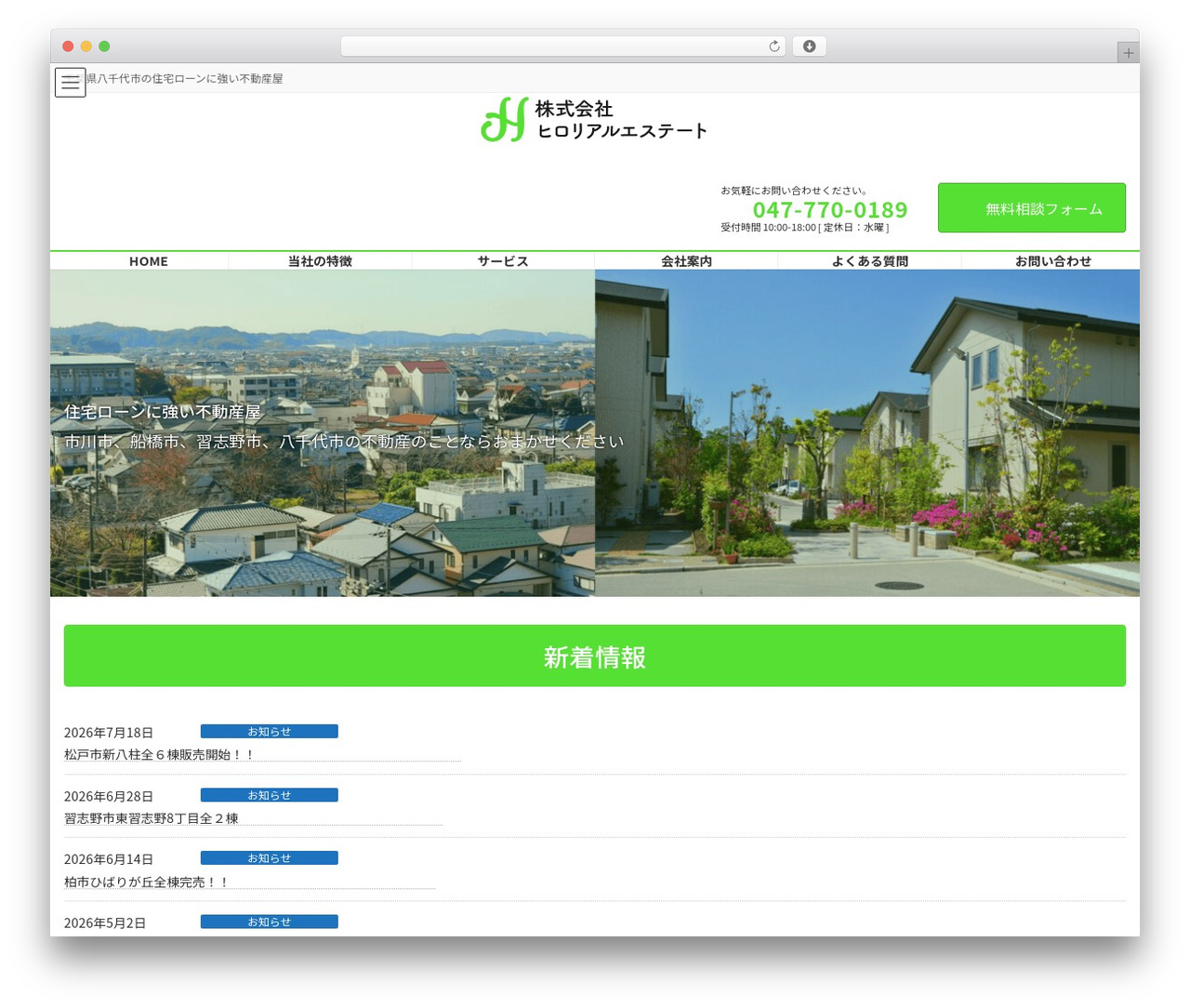This screenshot has width=1190, height=1008.
Task: Open news 柏市ひばりが丘全棟完売！！
Action: pos(146,882)
